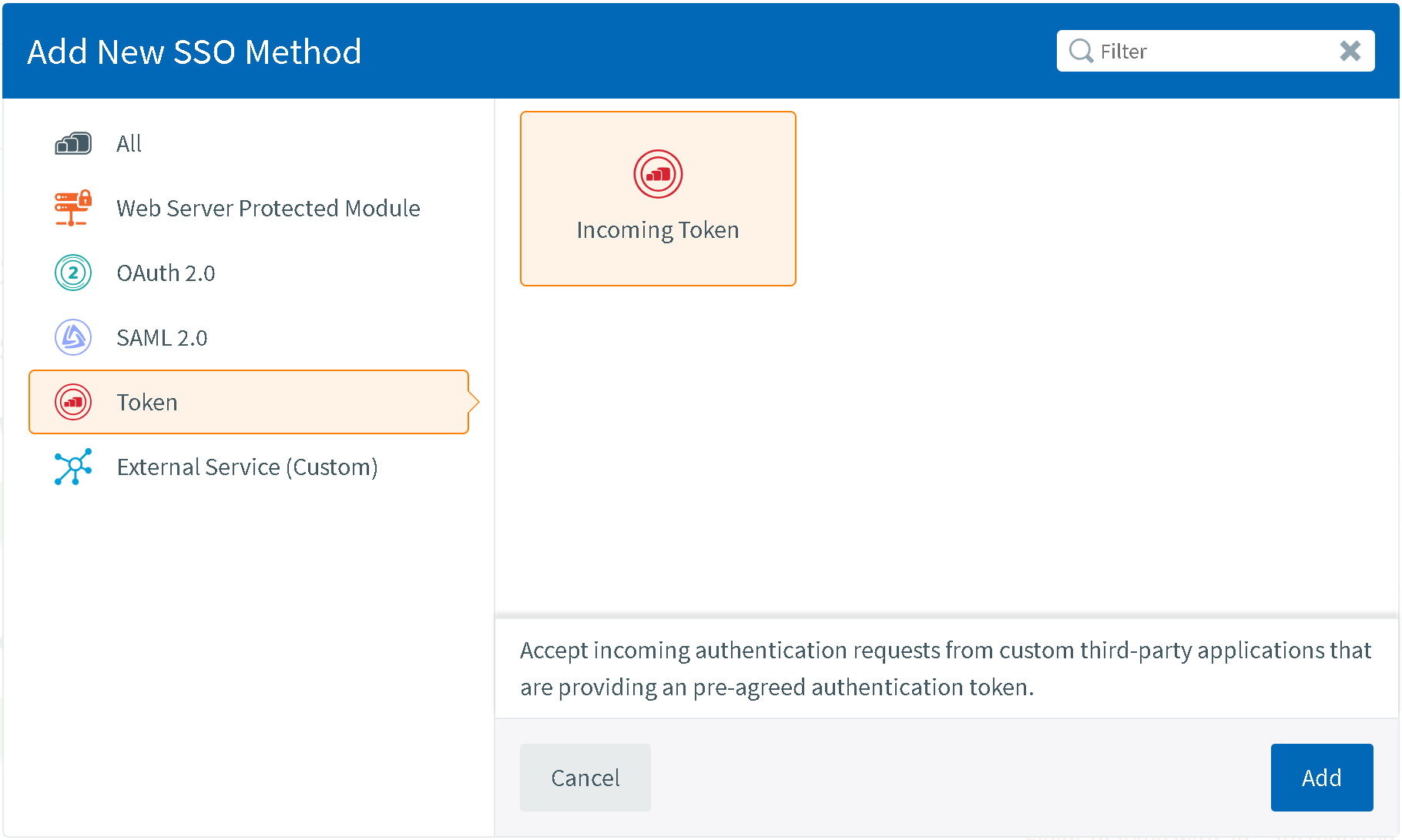Clear the filter using the X icon
The image size is (1402, 840).
coord(1350,51)
